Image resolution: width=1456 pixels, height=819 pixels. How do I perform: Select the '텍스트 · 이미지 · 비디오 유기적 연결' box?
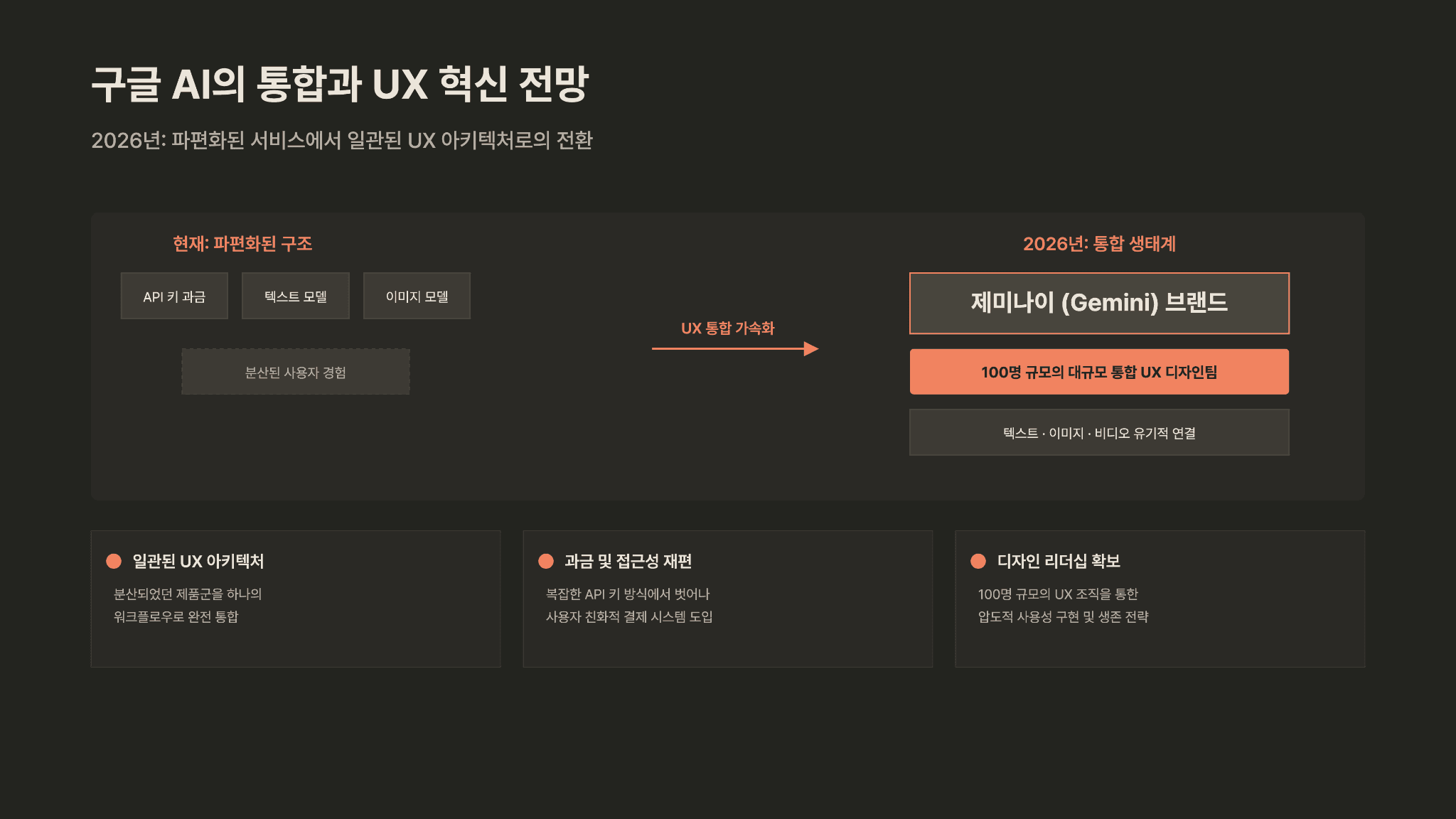pos(1099,432)
